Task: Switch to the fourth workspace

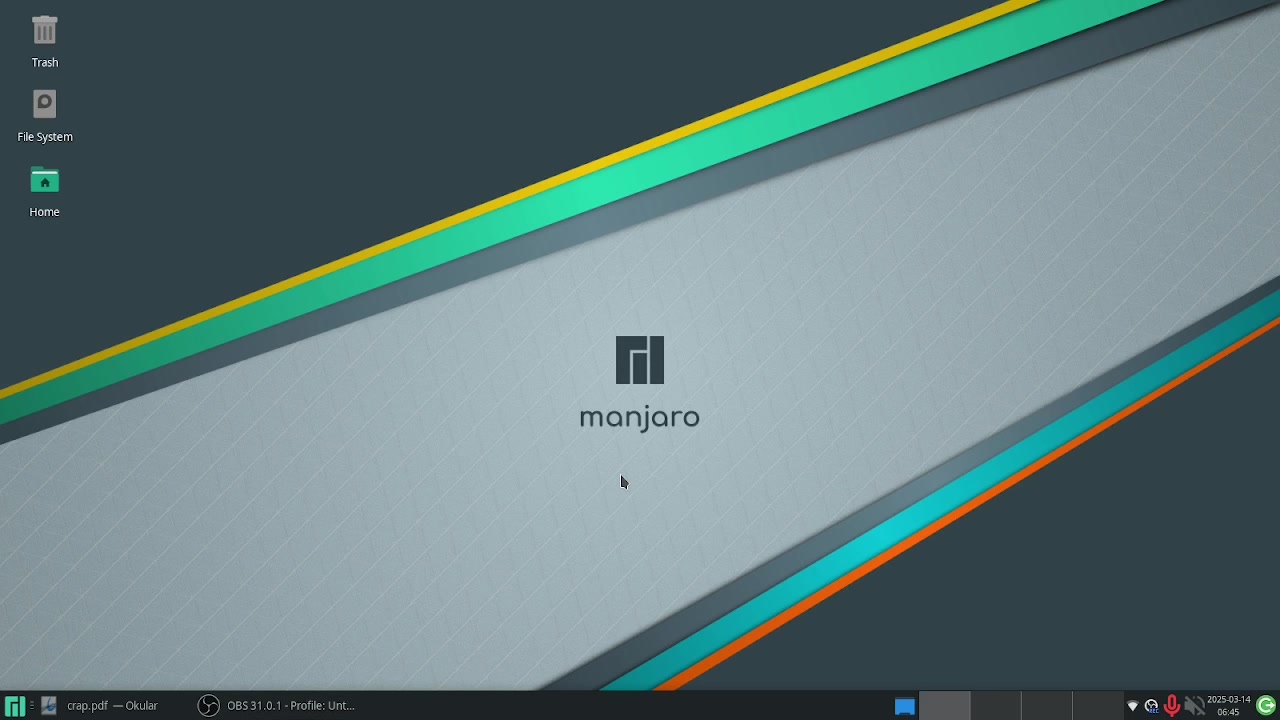Action: (1098, 706)
